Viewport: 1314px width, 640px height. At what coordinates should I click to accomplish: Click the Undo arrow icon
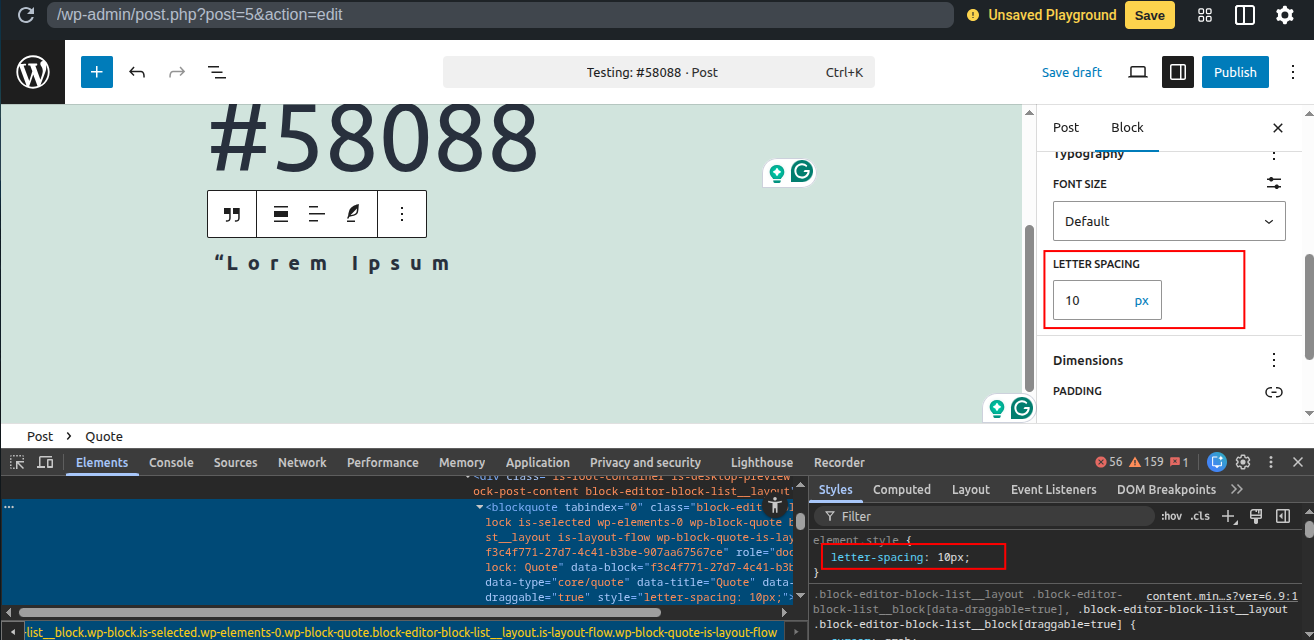coord(137,72)
